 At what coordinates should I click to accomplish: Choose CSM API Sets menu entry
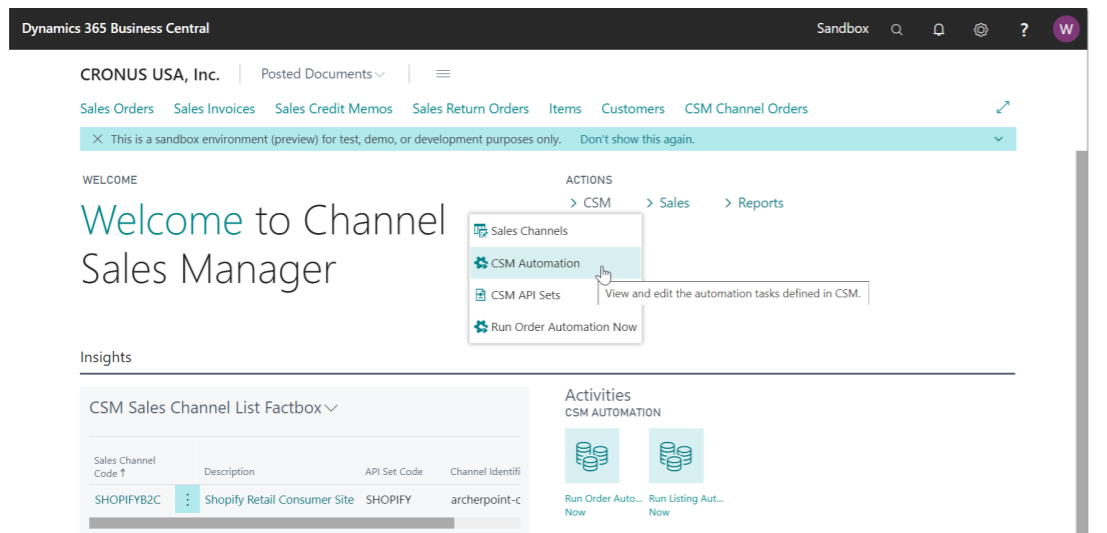click(556, 295)
